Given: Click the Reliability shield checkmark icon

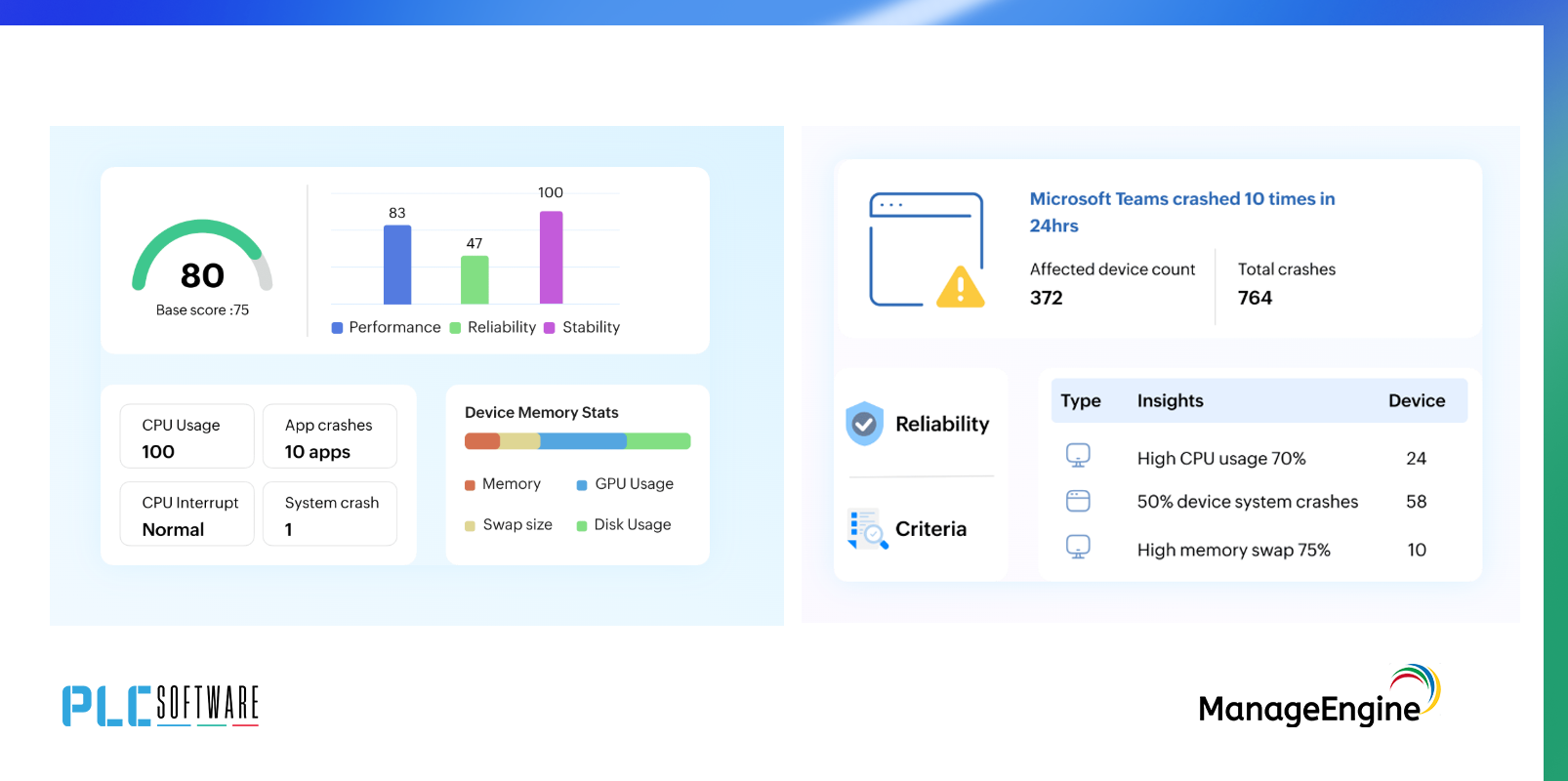Looking at the screenshot, I should click(x=864, y=424).
